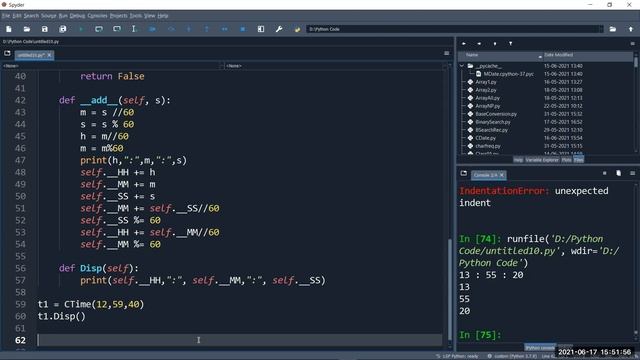This screenshot has height=360, width=640.
Task: Open the View menu
Action: pos(150,16)
